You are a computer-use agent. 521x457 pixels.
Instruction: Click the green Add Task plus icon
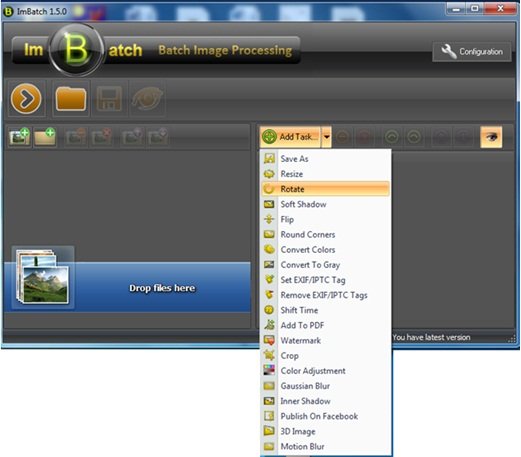[x=269, y=137]
